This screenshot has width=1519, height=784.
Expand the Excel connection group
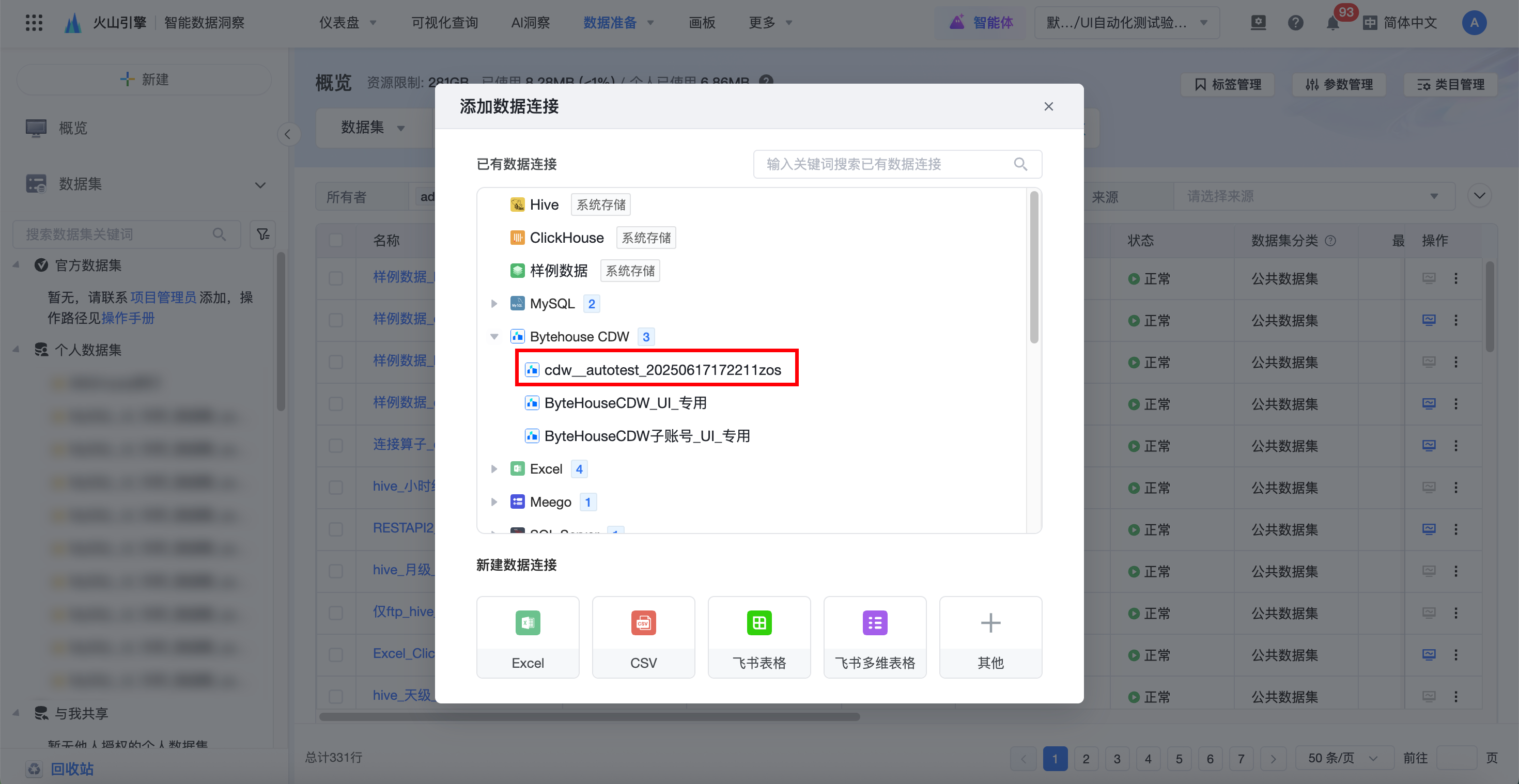(x=494, y=468)
